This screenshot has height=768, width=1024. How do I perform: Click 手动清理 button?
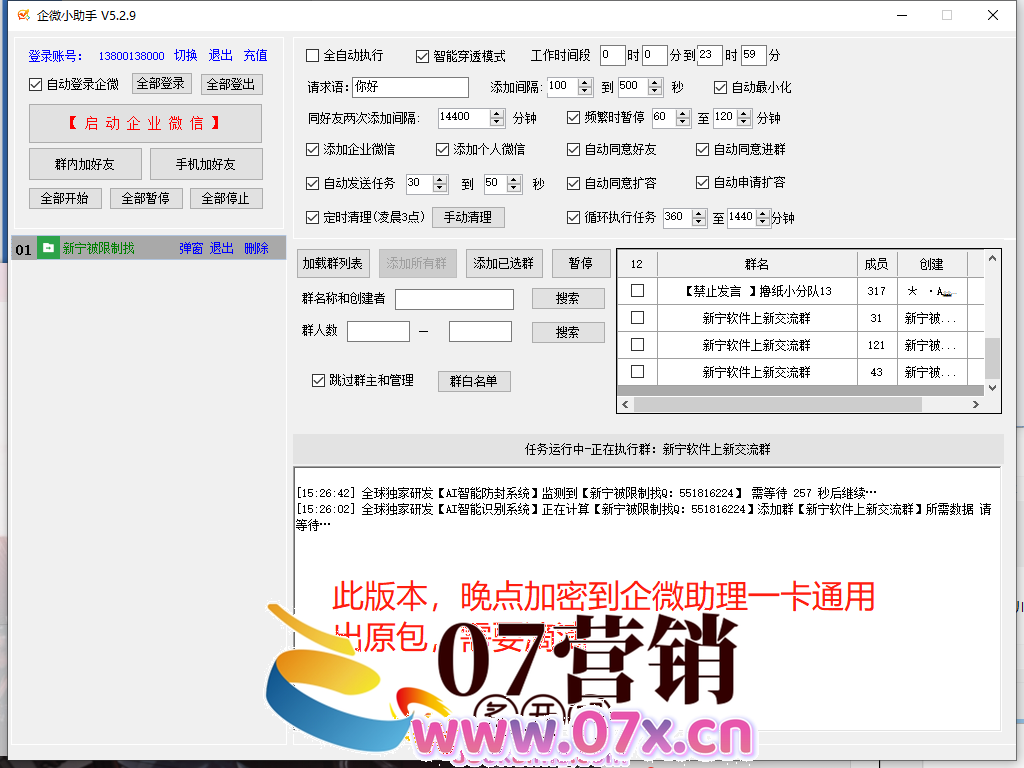tap(468, 217)
